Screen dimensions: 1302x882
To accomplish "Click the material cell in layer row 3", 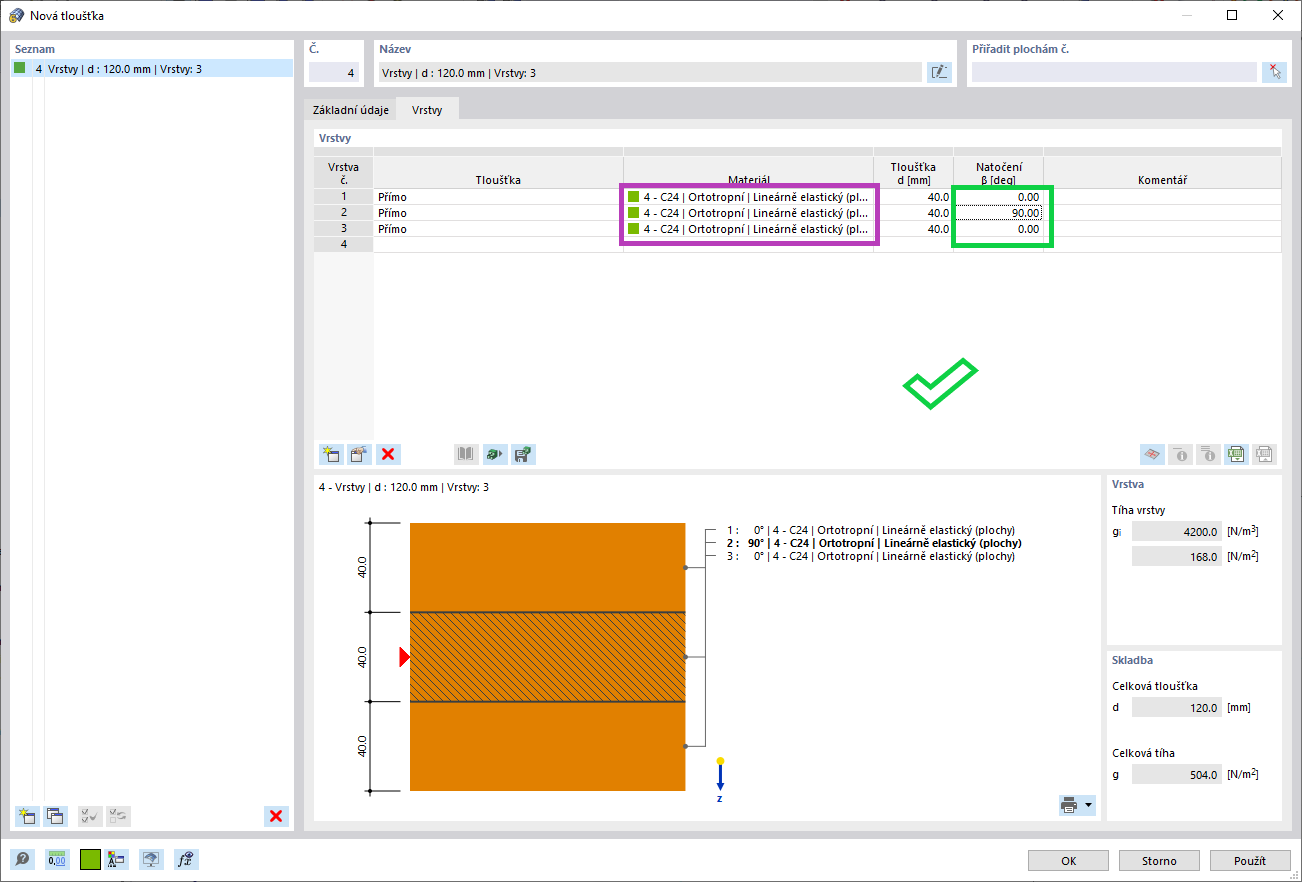I will [x=748, y=229].
